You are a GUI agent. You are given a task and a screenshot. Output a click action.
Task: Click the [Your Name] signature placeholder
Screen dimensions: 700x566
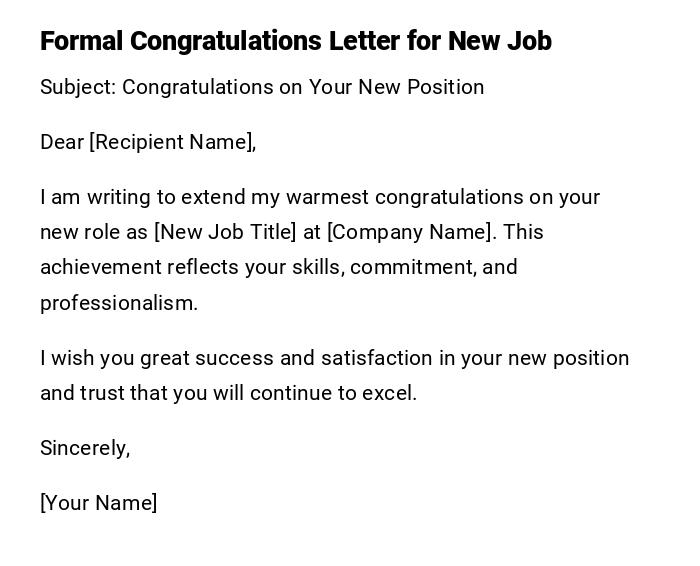[x=98, y=503]
